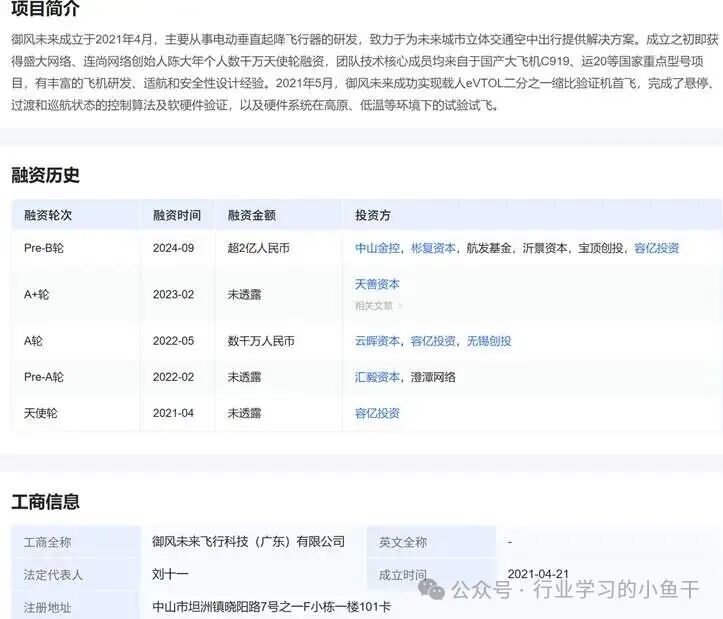Image resolution: width=723 pixels, height=619 pixels.
Task: Select the 超2亿人民币 amount cell
Action: pos(259,248)
